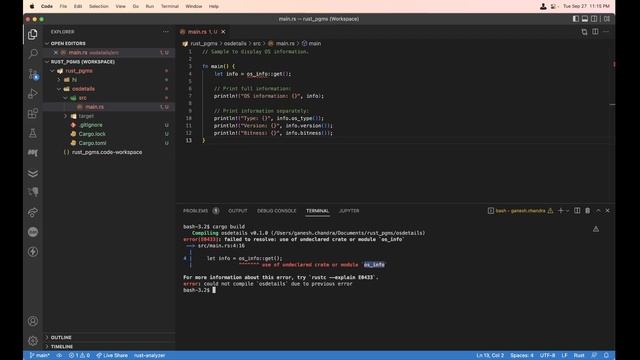Switch to the Jupyter tab
Image resolution: width=640 pixels, height=360 pixels.
[349, 211]
